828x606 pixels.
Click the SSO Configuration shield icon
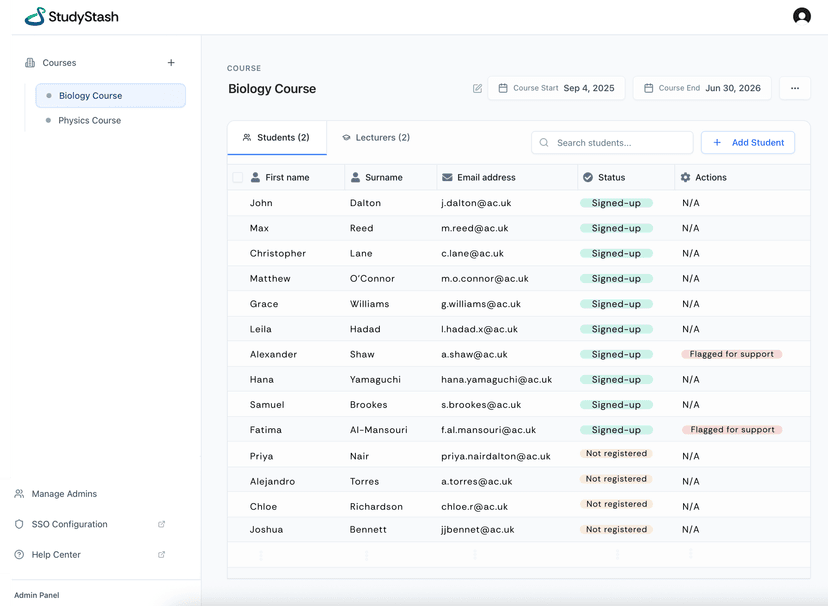click(x=19, y=524)
